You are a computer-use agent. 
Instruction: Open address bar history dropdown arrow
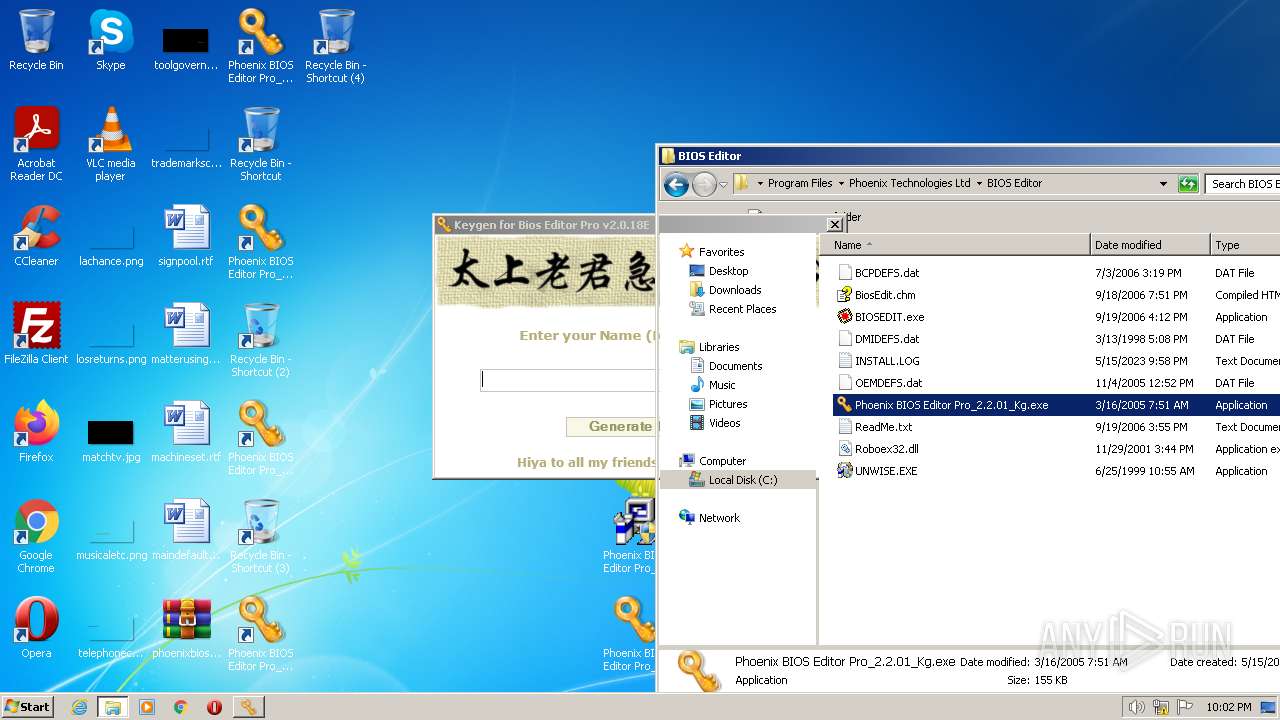click(x=1163, y=184)
